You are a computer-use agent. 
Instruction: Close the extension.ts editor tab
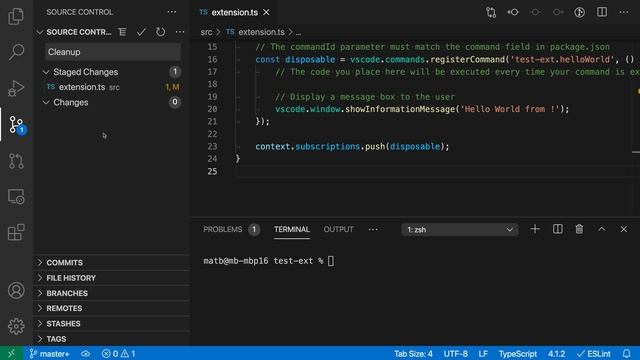pyautogui.click(x=266, y=12)
